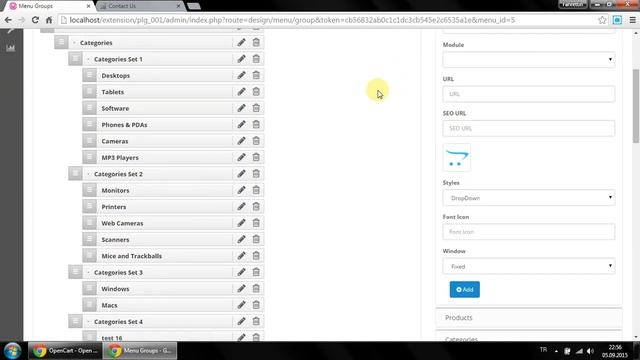
Task: Edit the Categories Set 2 item
Action: 241,174
